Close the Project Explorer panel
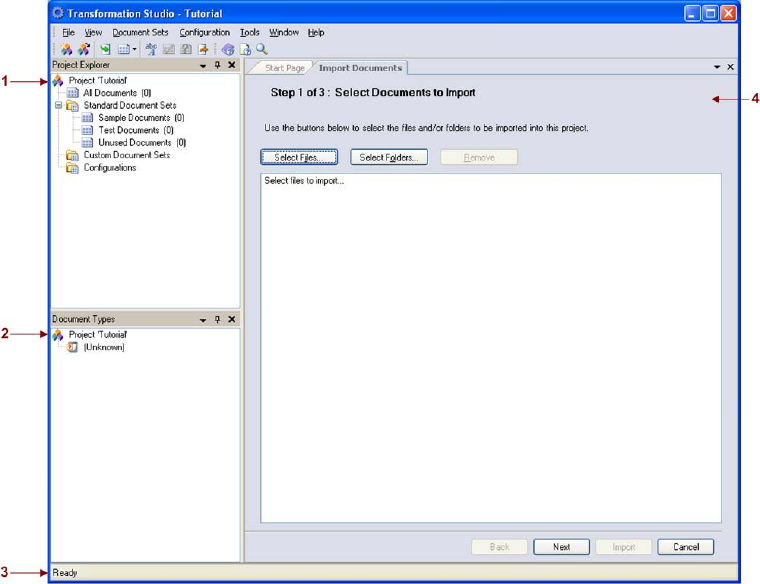760x584 pixels. click(x=232, y=65)
